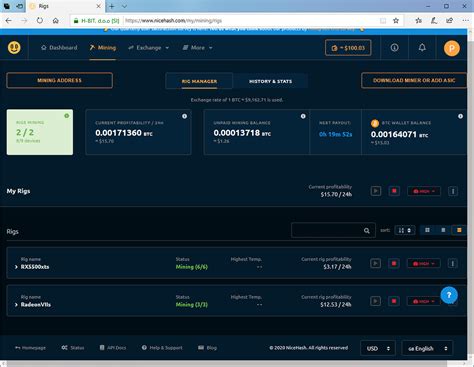474x367 pixels.
Task: Expand the More dropdown menu
Action: coord(197,48)
